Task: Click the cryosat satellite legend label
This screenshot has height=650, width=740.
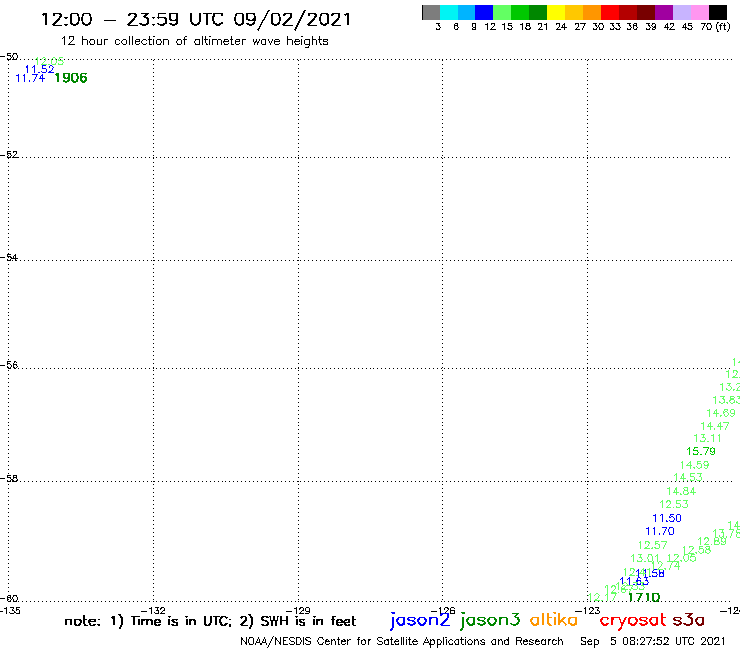Action: (633, 621)
